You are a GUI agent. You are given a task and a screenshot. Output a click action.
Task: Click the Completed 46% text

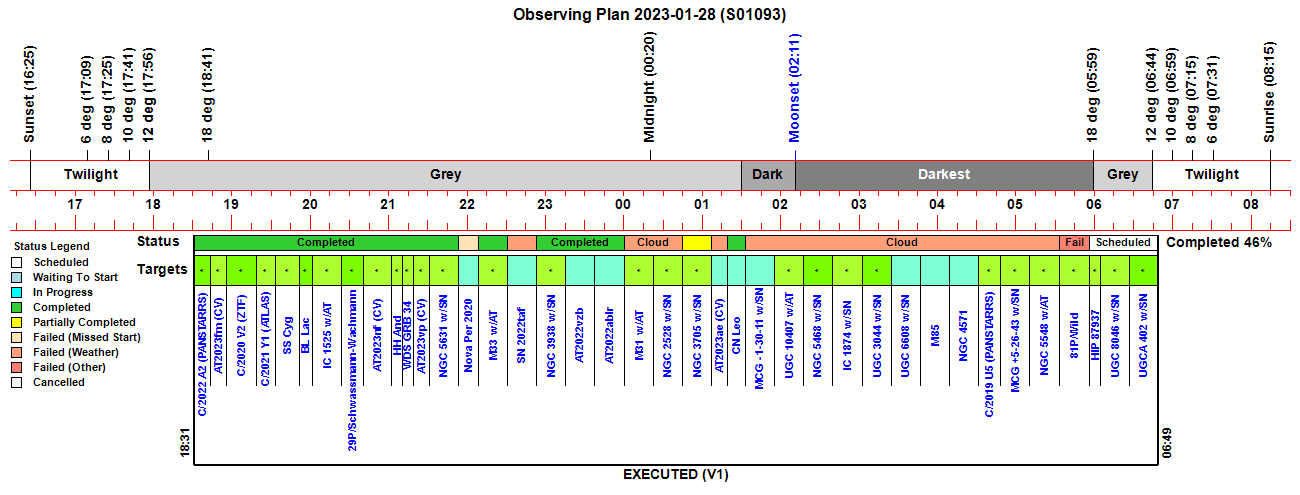pyautogui.click(x=1219, y=242)
